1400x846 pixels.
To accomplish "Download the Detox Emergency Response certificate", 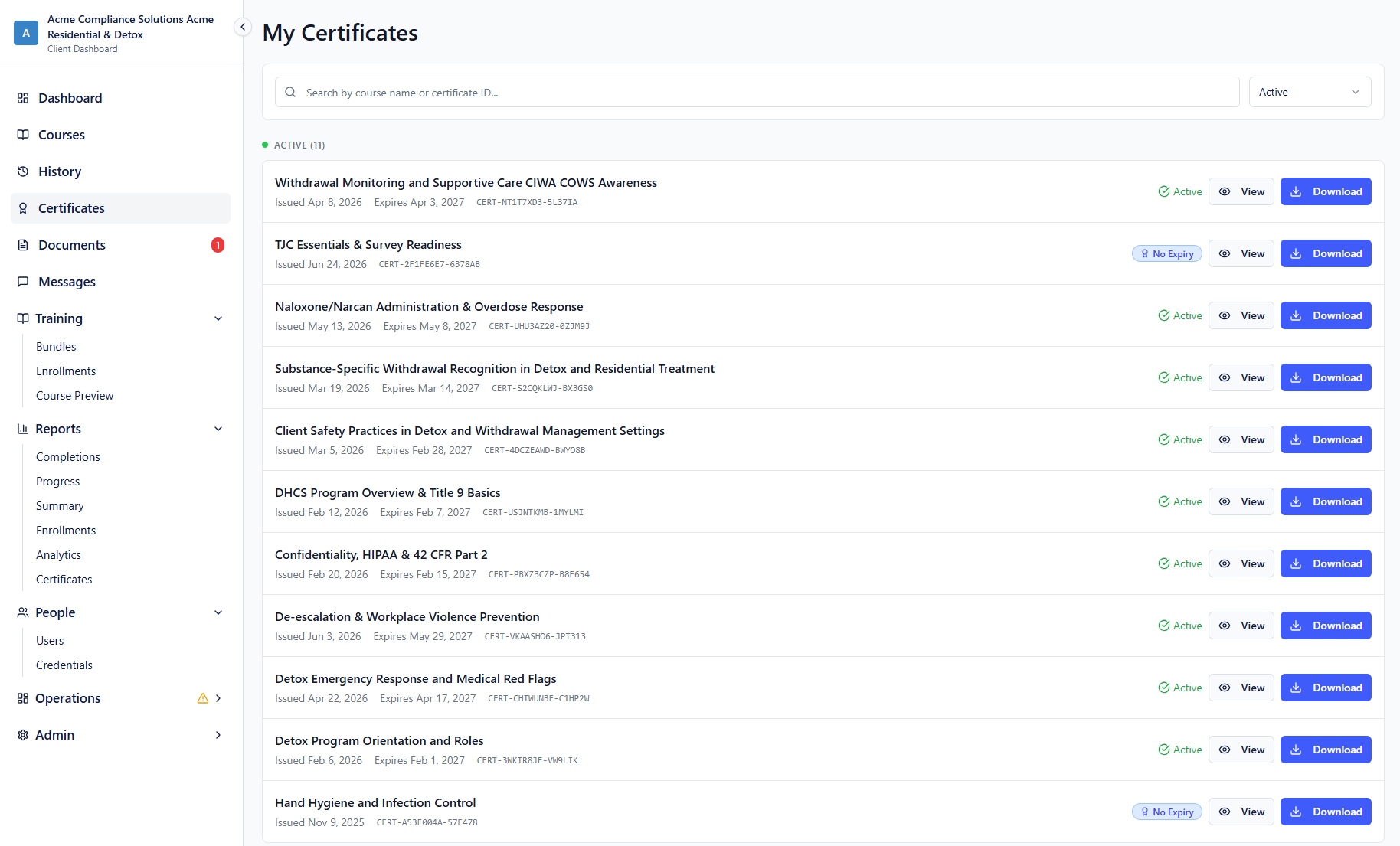I will (x=1326, y=688).
